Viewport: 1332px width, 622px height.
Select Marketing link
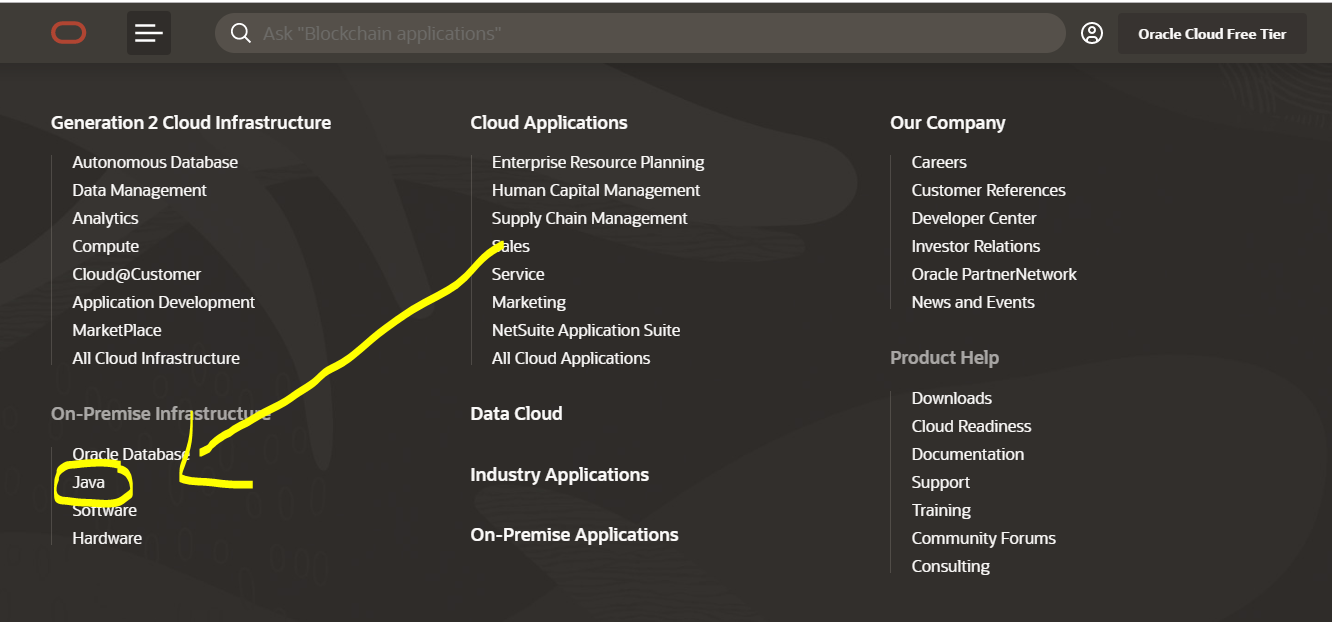tap(529, 302)
